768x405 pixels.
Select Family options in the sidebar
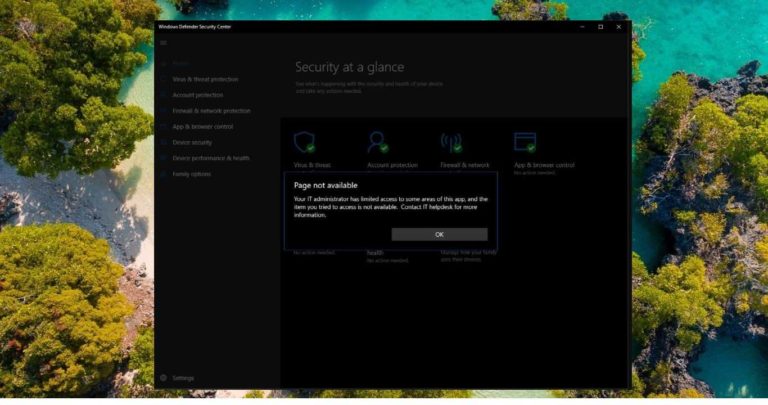(192, 174)
